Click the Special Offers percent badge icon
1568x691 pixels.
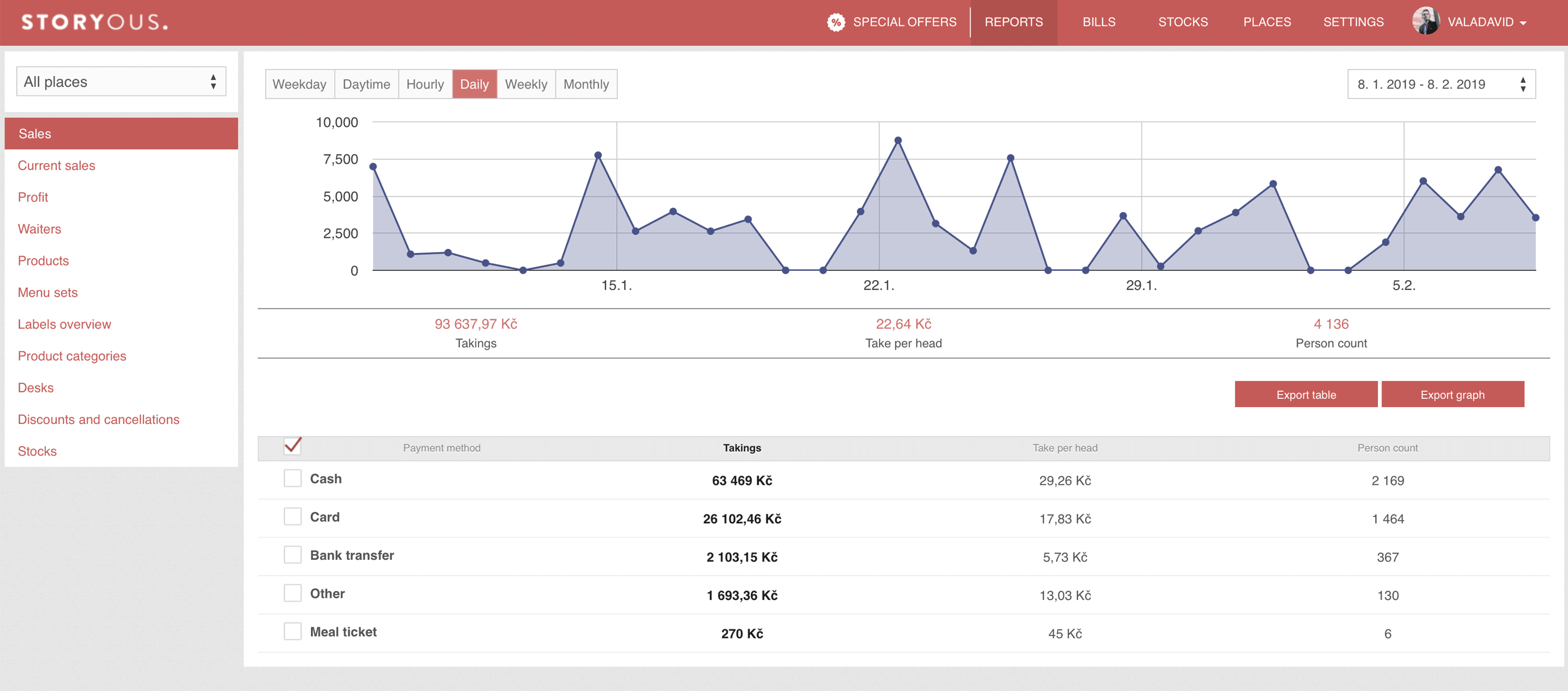pos(836,22)
